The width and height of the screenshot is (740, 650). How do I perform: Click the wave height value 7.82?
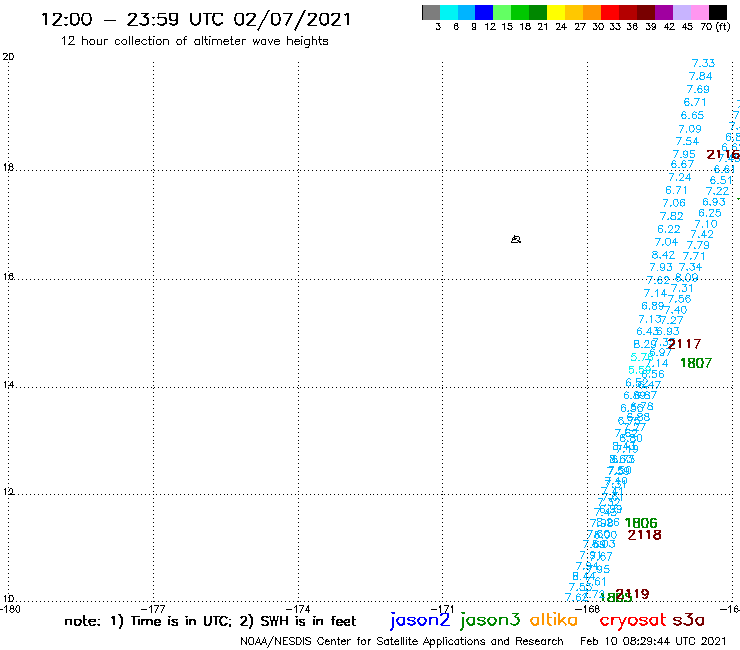pos(672,216)
